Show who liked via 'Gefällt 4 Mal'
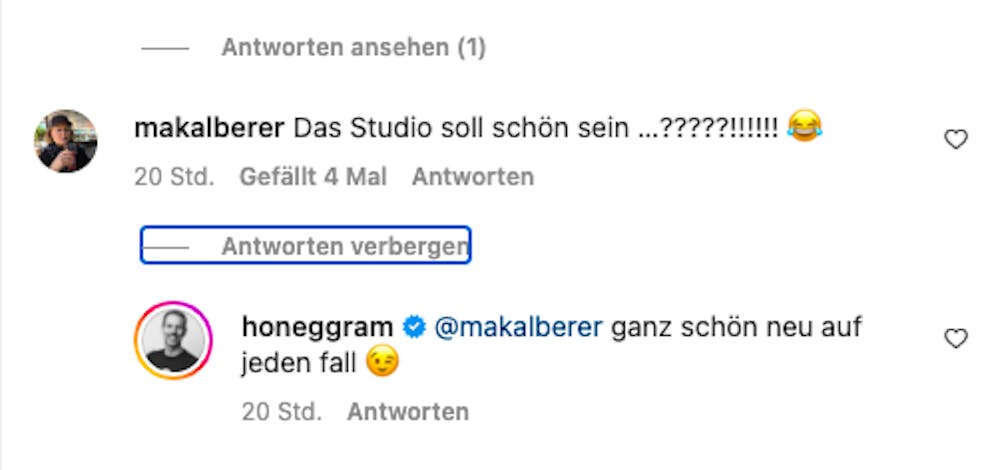The image size is (994, 470). click(312, 177)
